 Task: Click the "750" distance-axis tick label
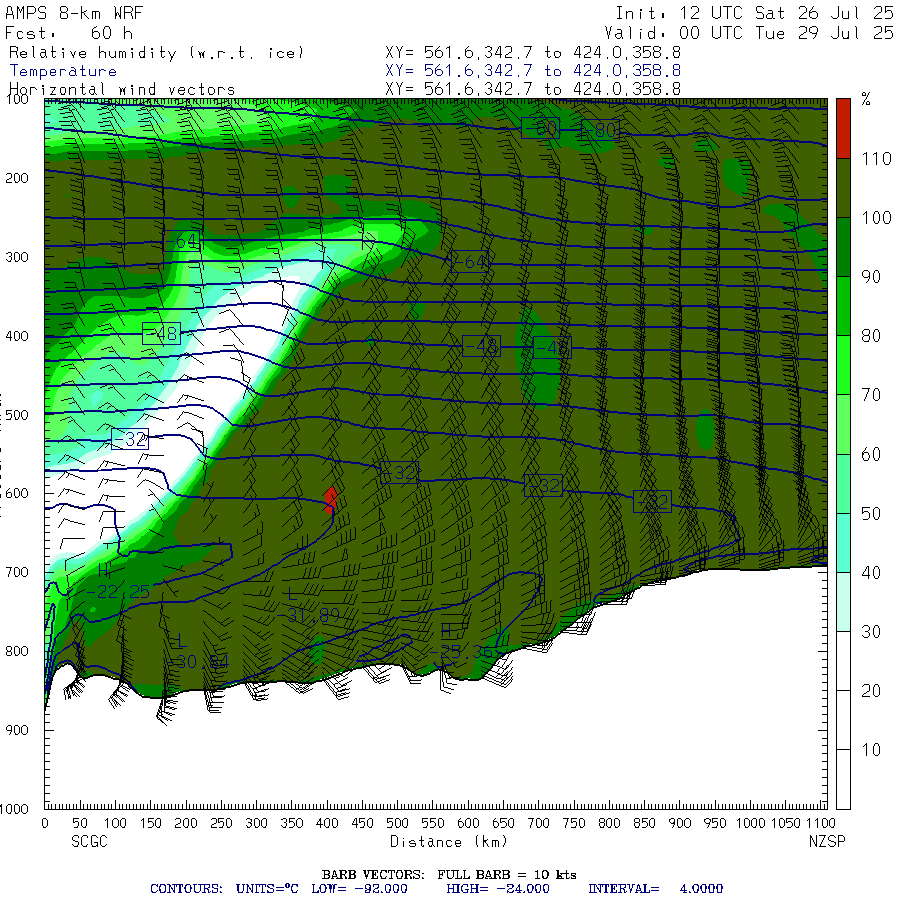click(x=573, y=824)
